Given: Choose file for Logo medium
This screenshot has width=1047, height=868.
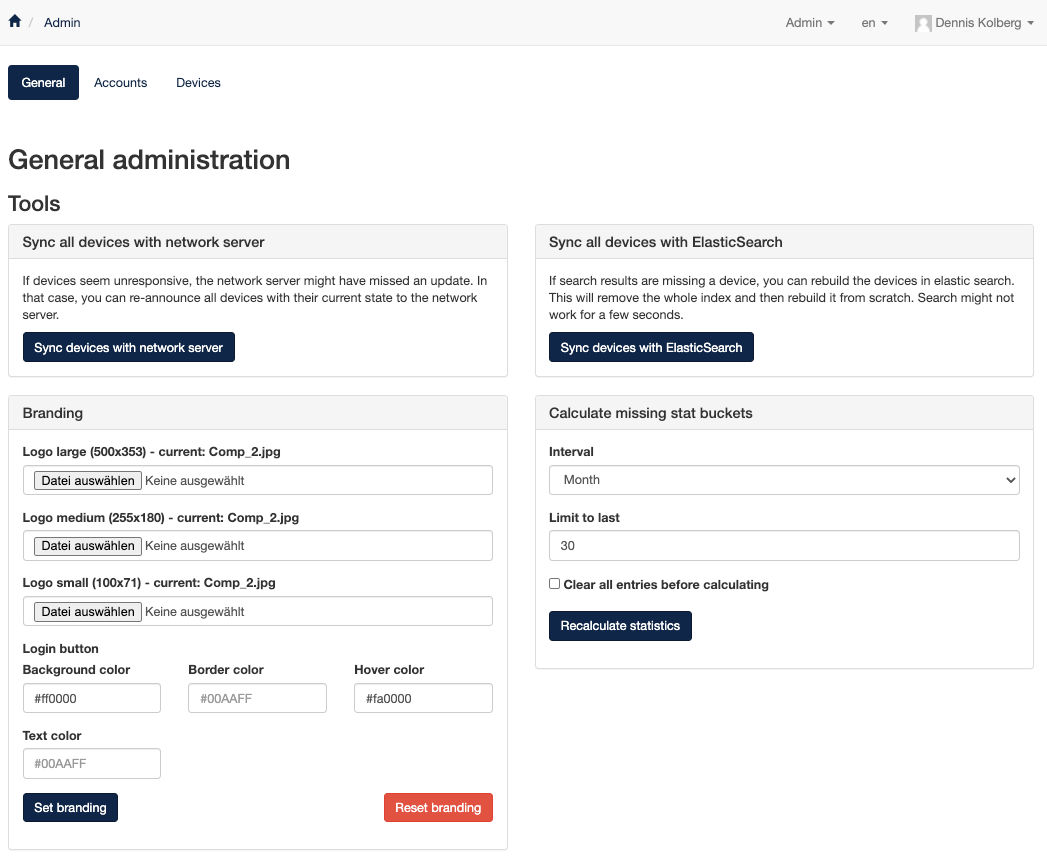Looking at the screenshot, I should point(87,546).
